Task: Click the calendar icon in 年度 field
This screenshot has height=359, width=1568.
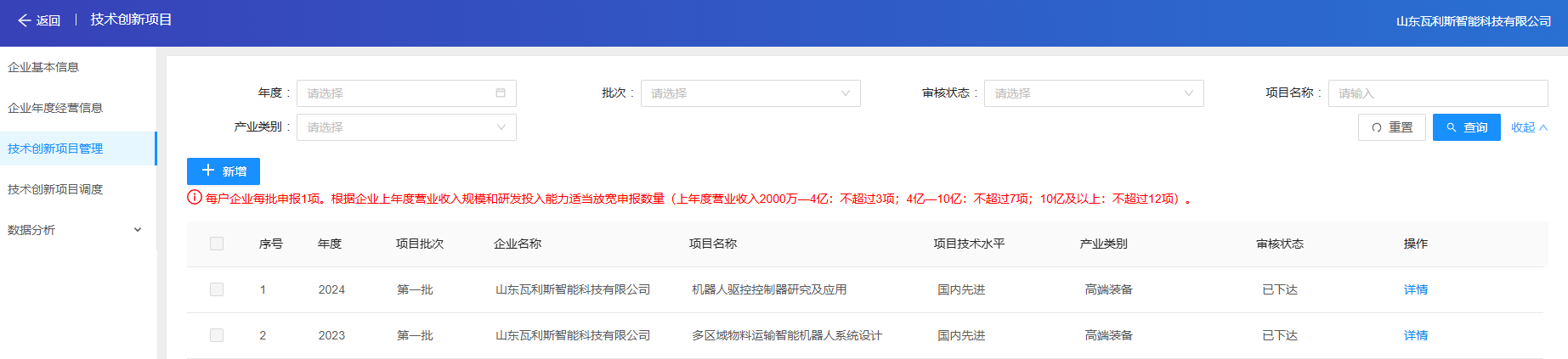Action: click(x=501, y=93)
